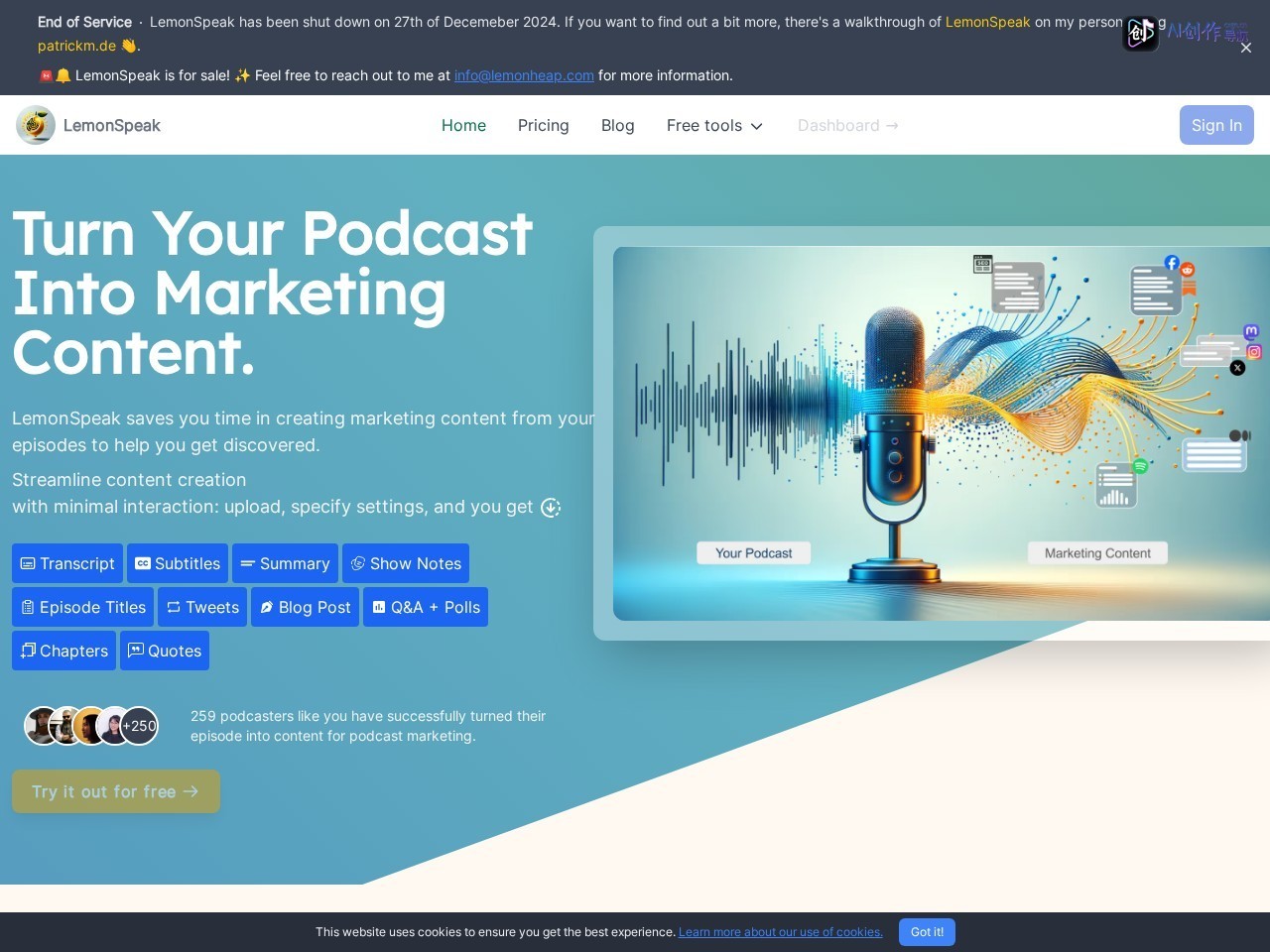Image resolution: width=1270 pixels, height=952 pixels.
Task: Select the Show Notes feature tag
Action: click(406, 563)
